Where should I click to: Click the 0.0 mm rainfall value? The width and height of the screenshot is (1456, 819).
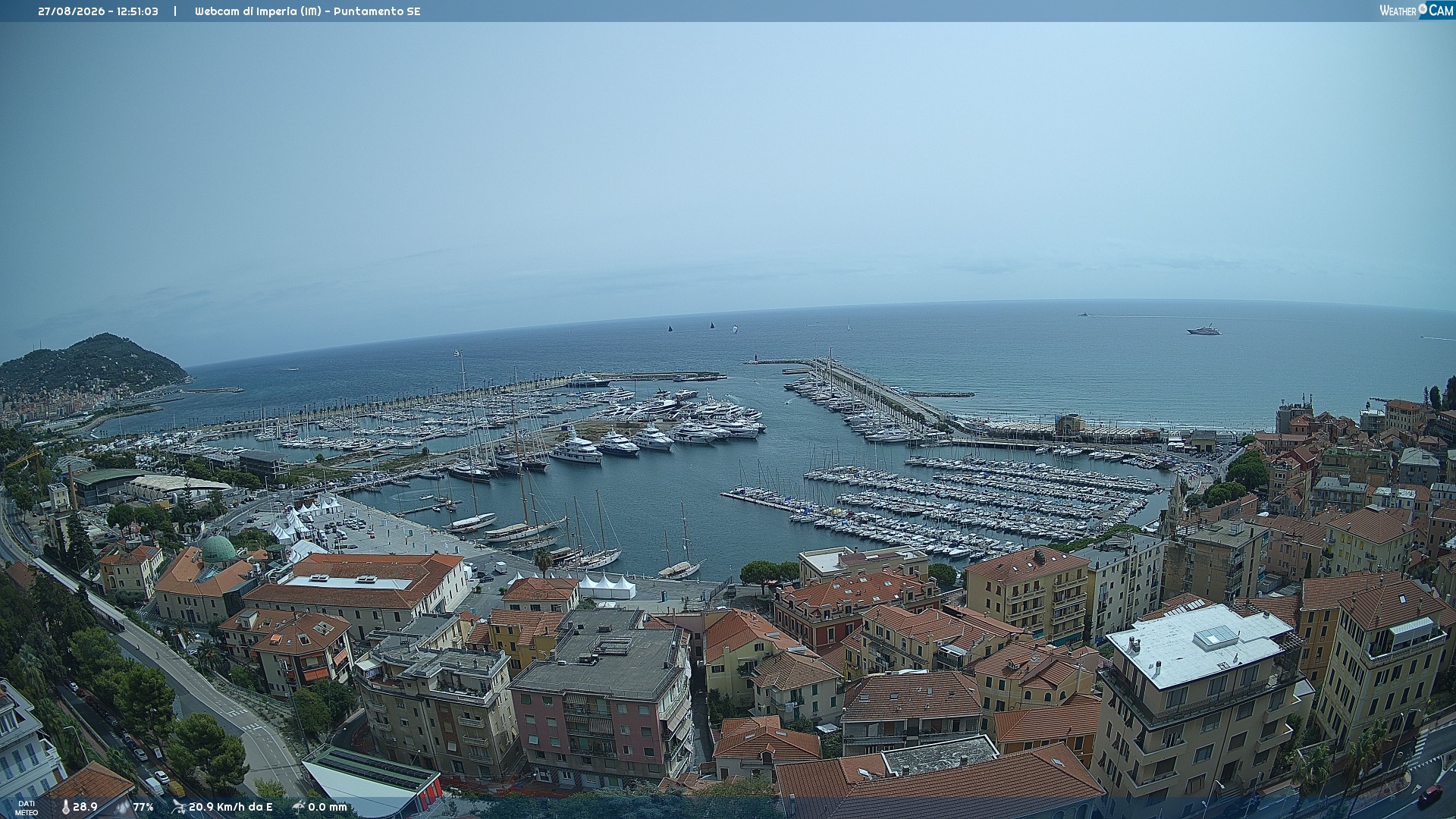tap(328, 807)
